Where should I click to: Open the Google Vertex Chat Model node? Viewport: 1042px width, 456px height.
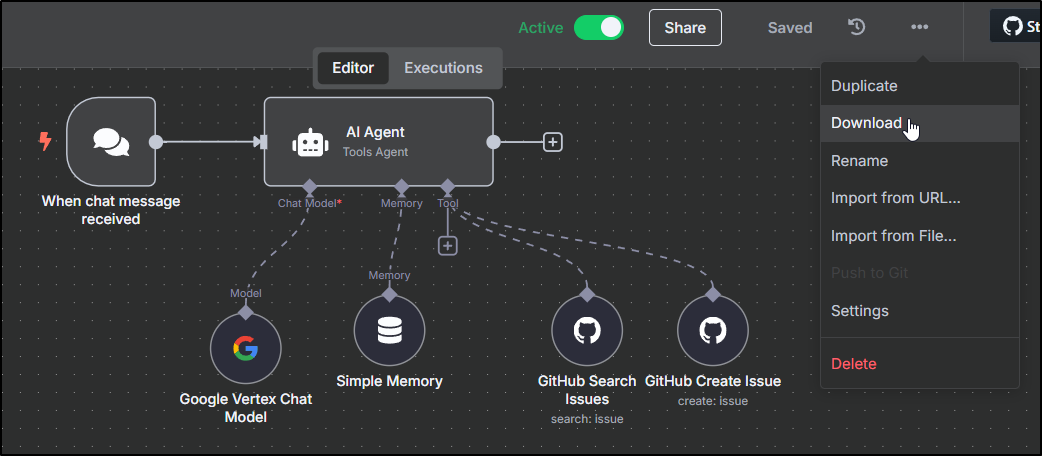[245, 348]
